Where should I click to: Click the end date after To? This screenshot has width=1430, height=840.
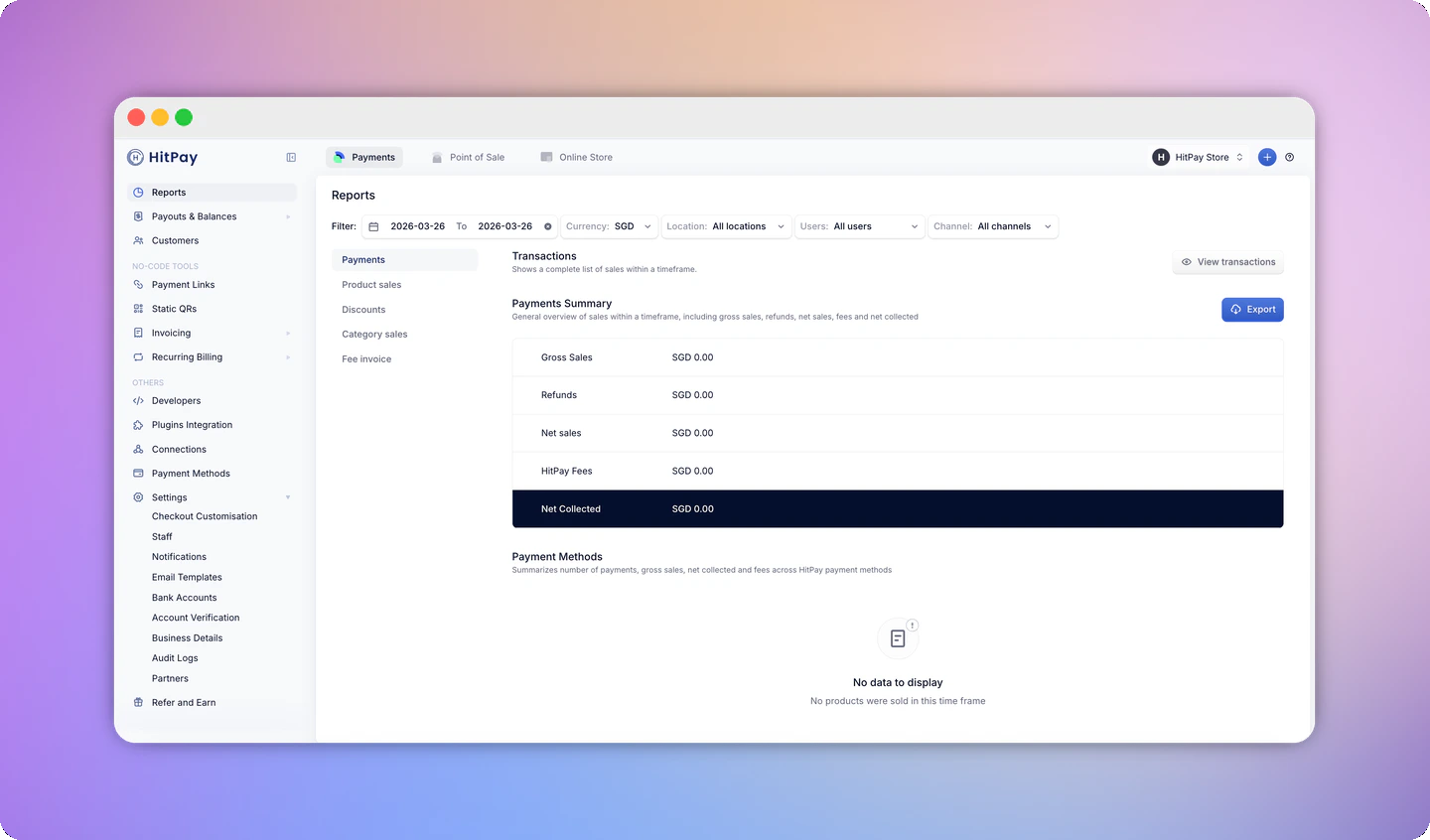coord(504,226)
